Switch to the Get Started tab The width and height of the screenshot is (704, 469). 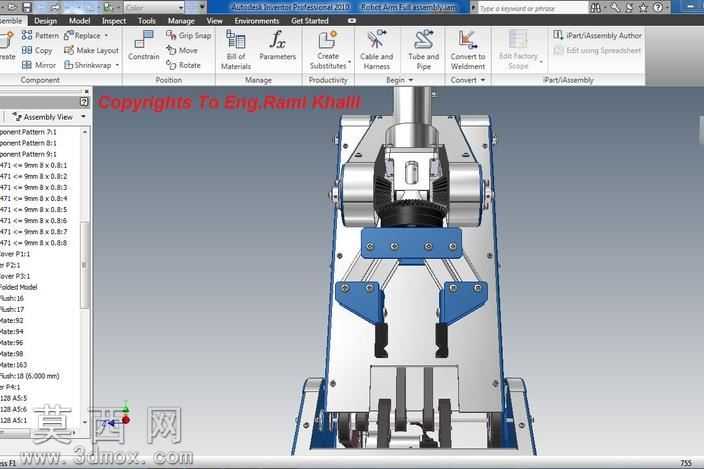point(309,21)
